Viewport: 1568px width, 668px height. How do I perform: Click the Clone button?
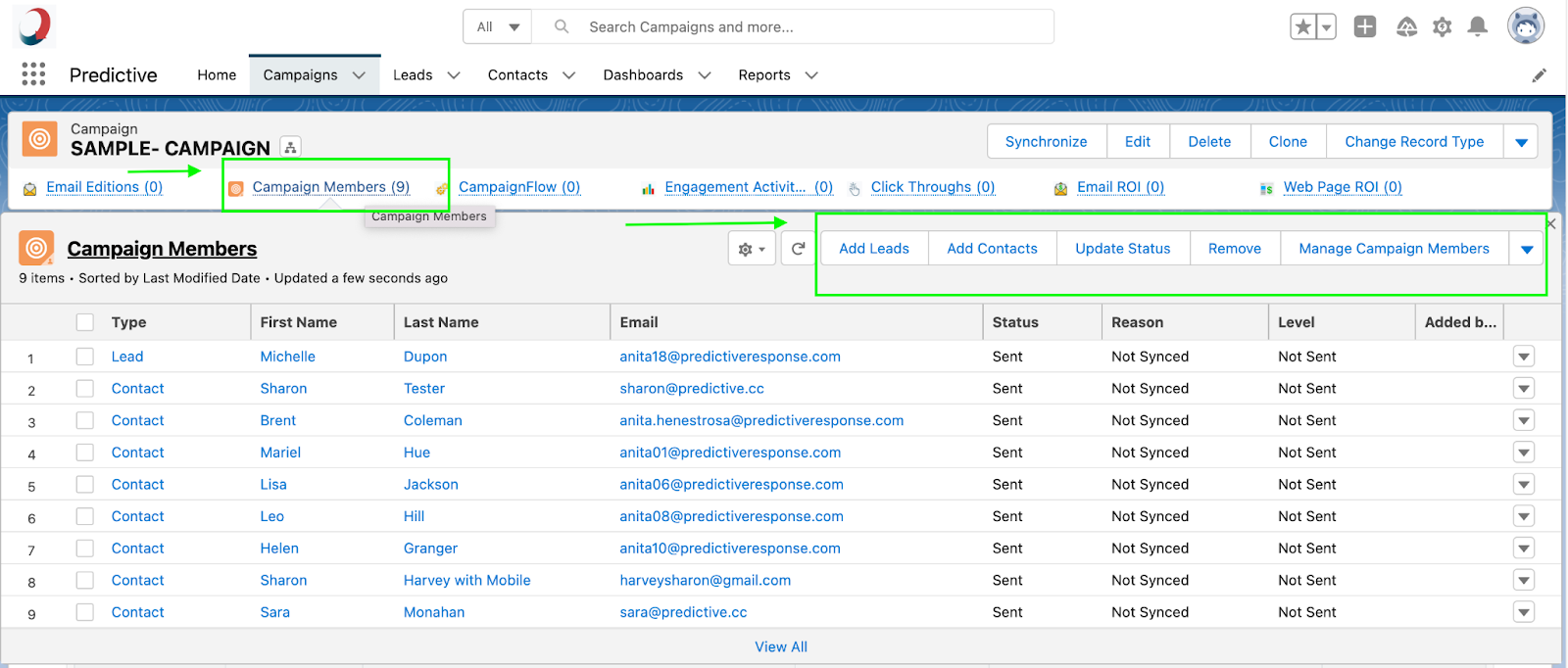[x=1288, y=142]
